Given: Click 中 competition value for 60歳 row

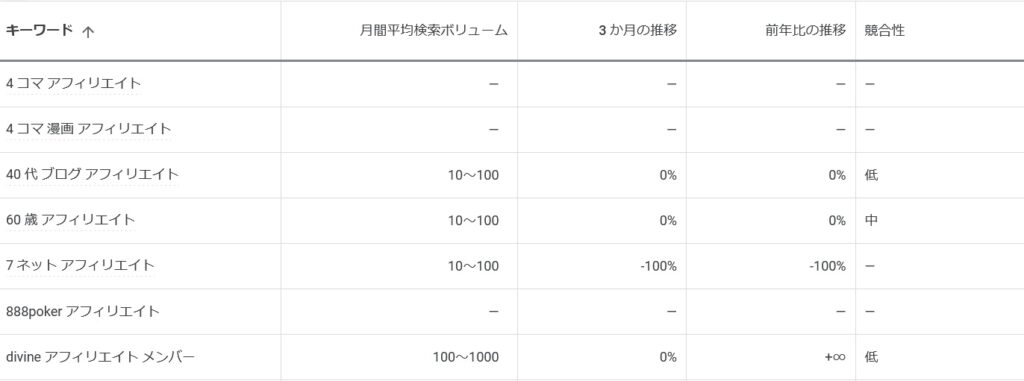Looking at the screenshot, I should (871, 220).
